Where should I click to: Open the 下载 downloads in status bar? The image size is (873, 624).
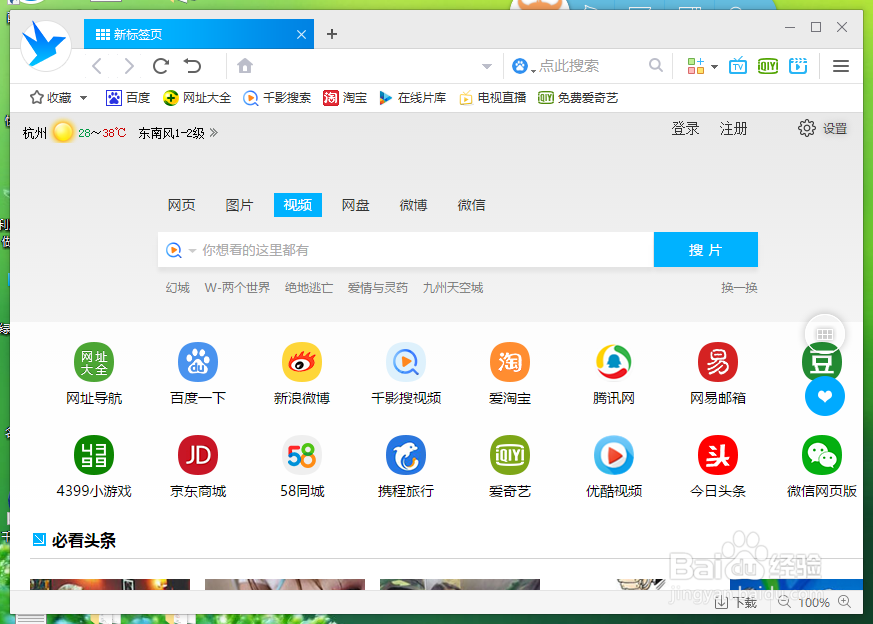point(735,602)
